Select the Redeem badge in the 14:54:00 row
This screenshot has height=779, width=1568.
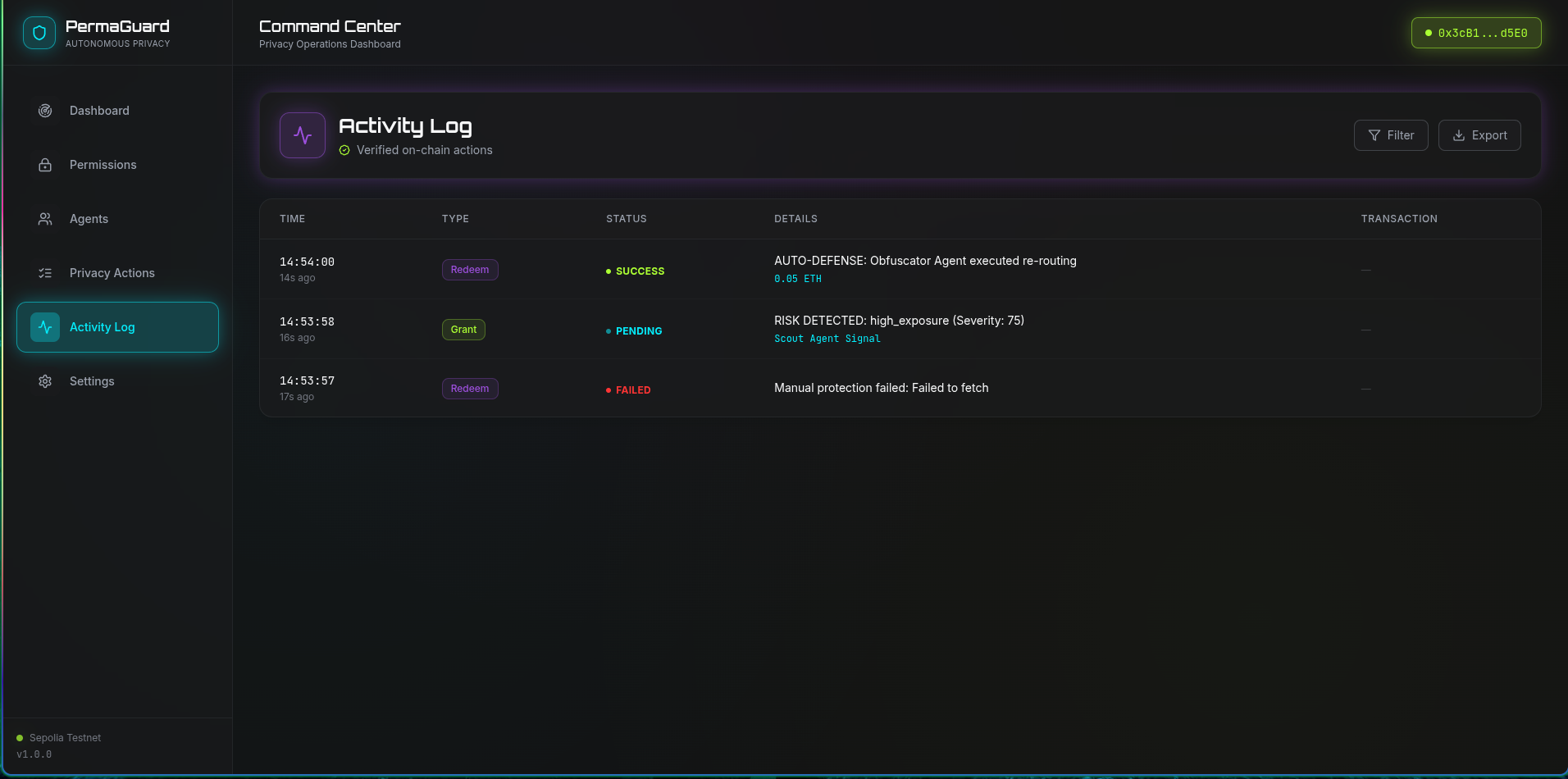tap(469, 270)
